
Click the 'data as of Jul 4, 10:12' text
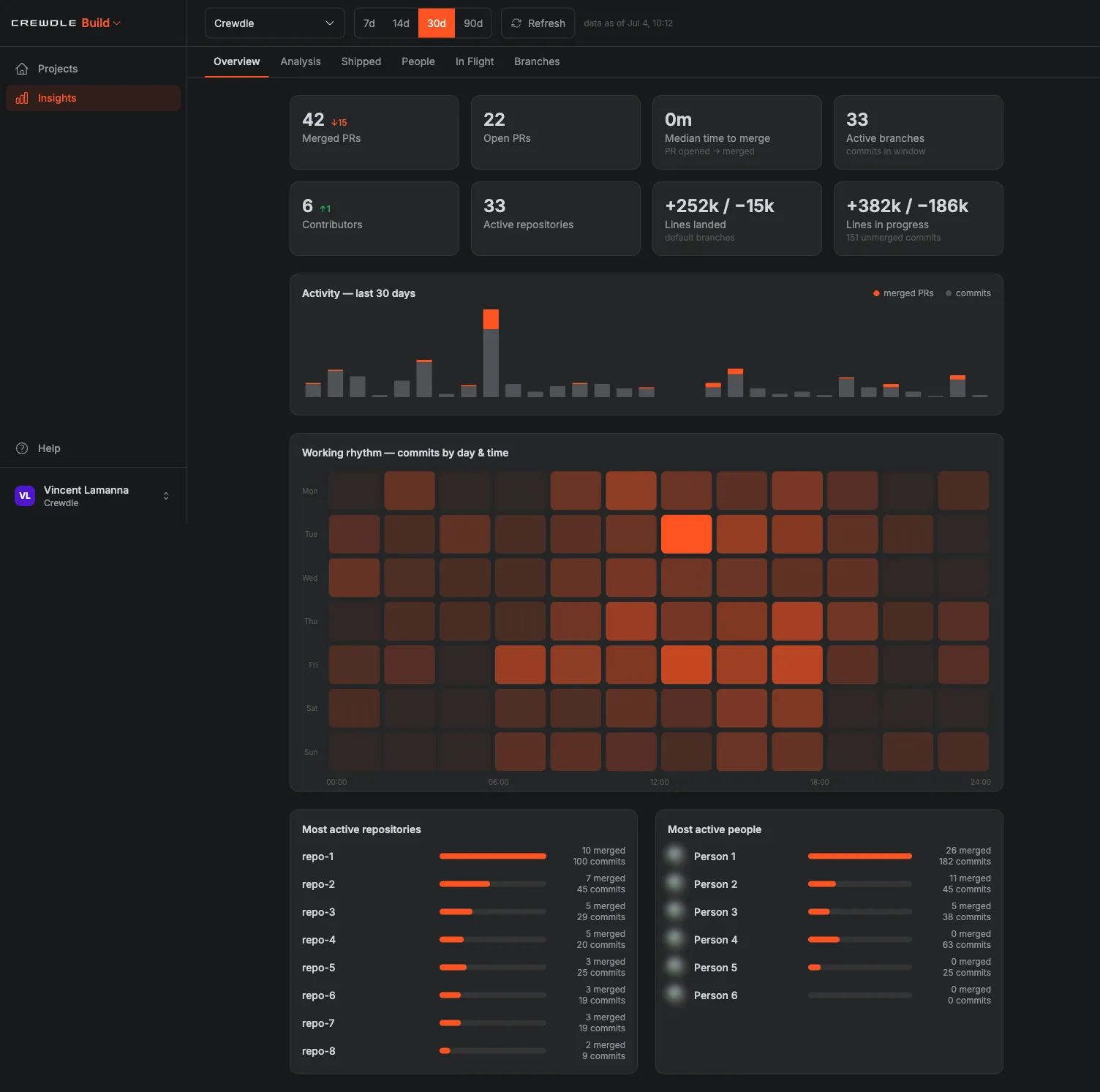[628, 23]
